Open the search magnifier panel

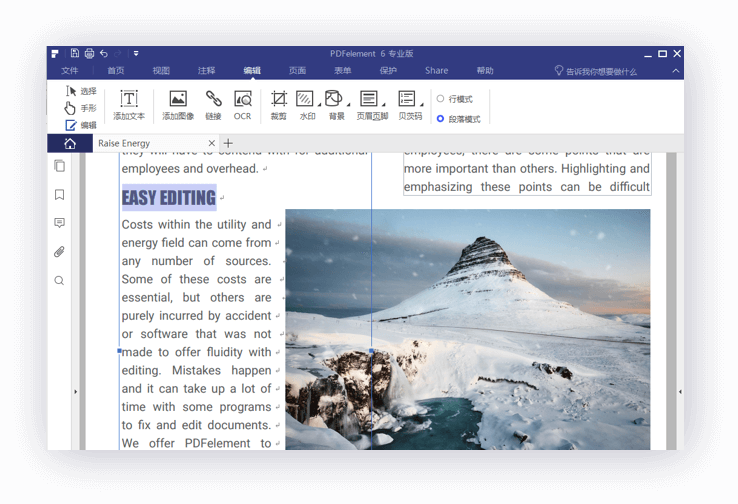coord(59,281)
